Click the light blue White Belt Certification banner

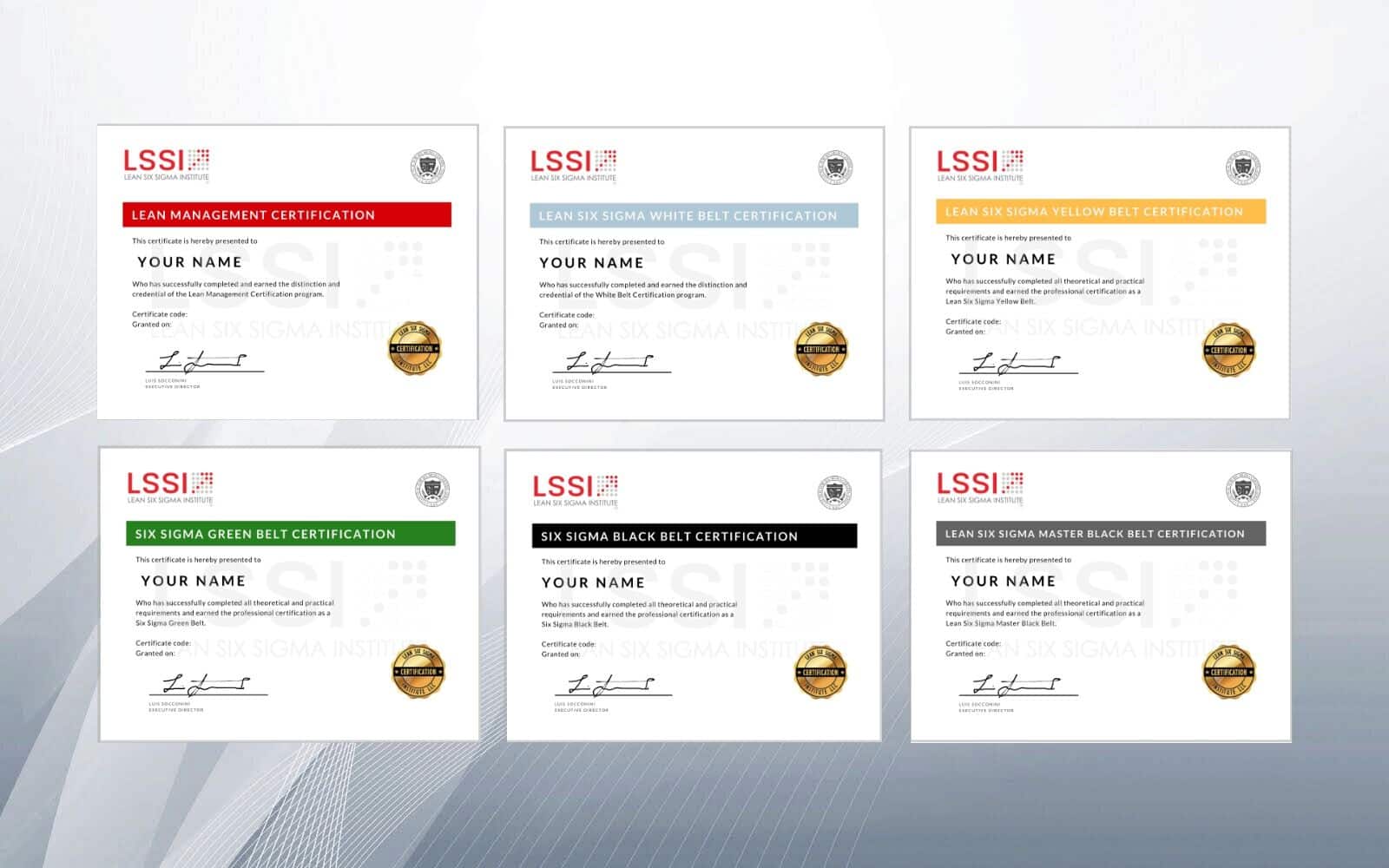[694, 215]
